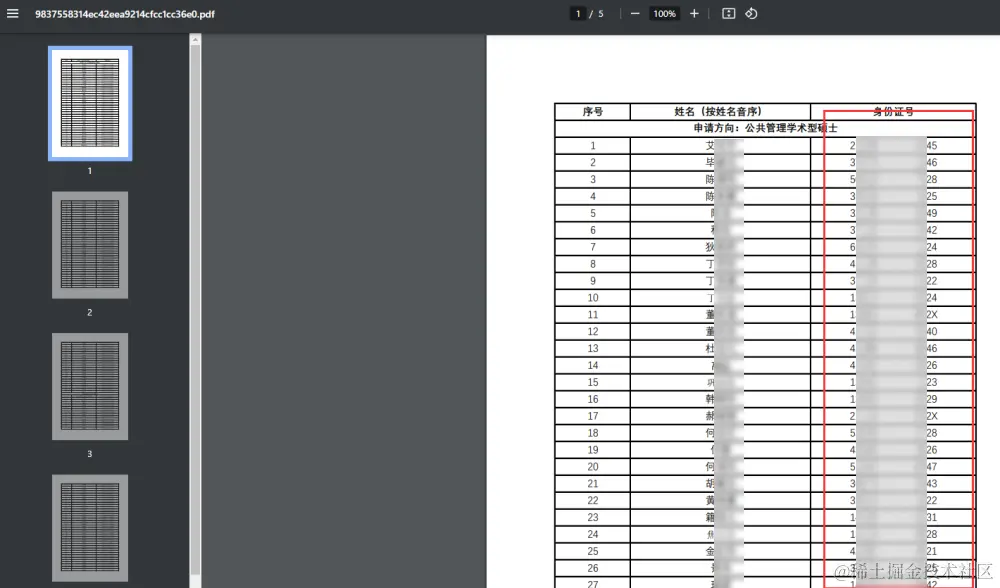Viewport: 1000px width, 588px height.
Task: Click serial number 5 cell
Action: tap(592, 213)
